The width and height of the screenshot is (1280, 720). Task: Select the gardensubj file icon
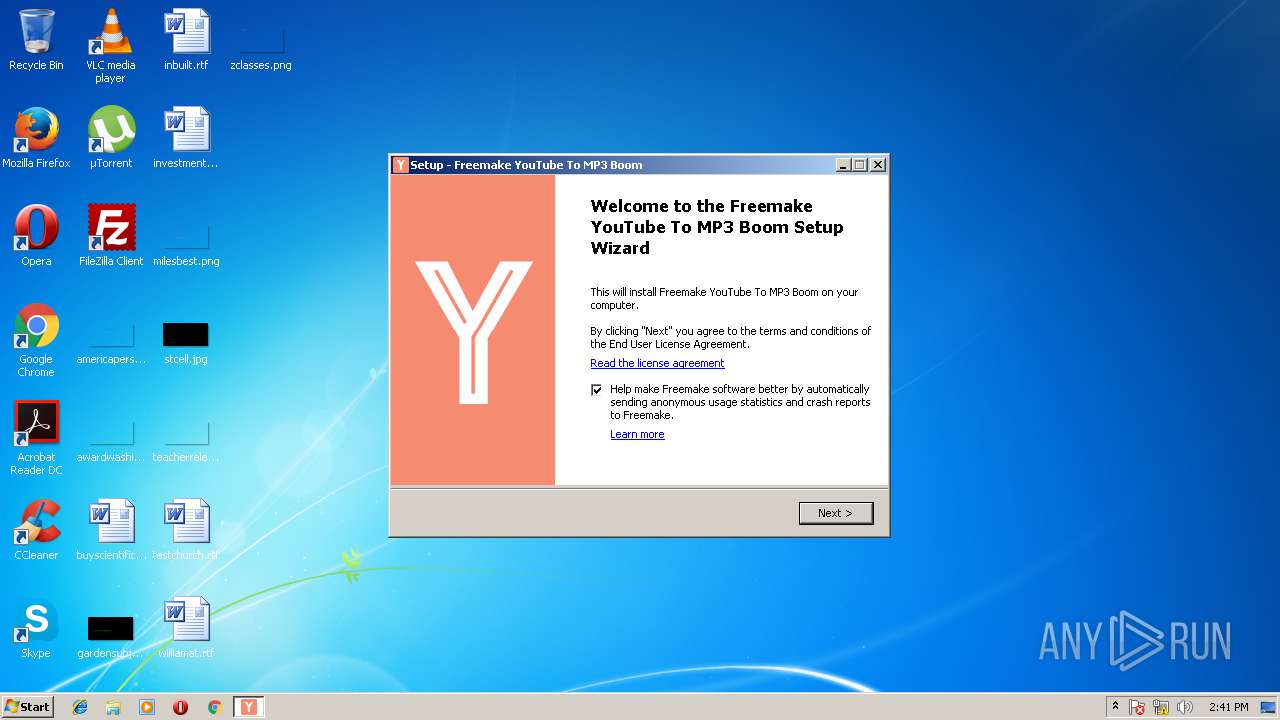(x=111, y=635)
